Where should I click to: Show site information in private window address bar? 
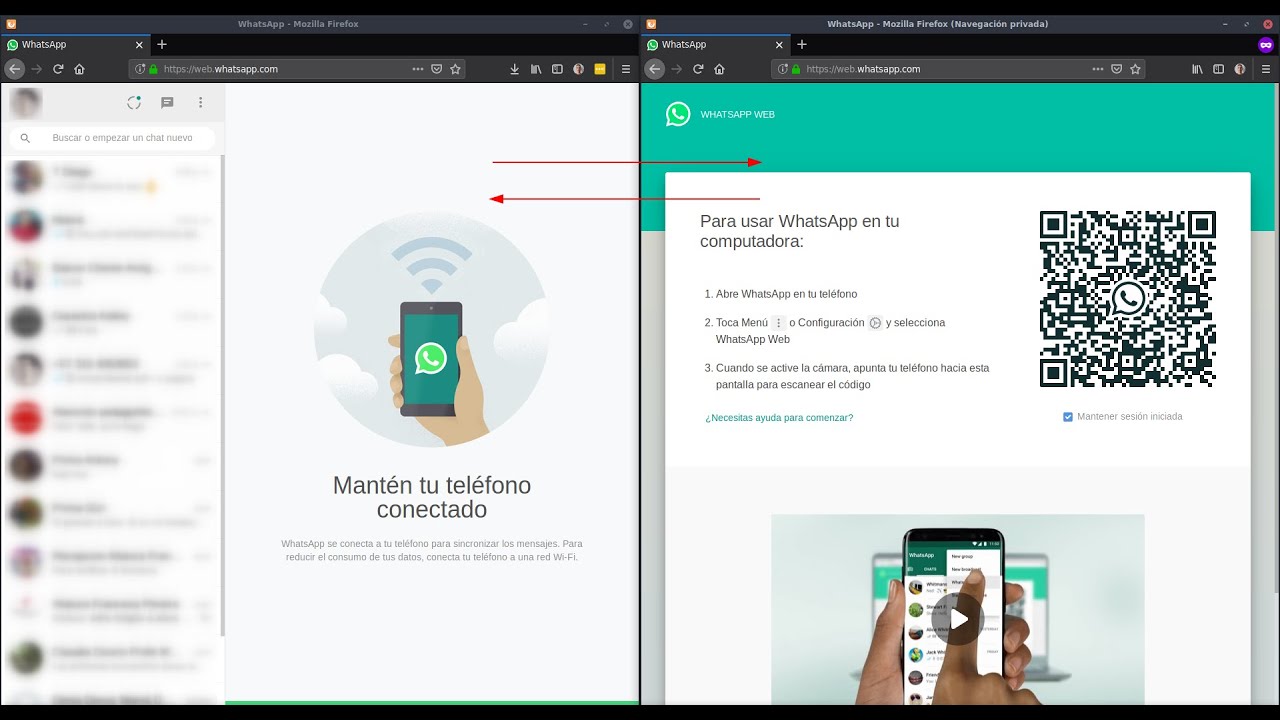click(x=782, y=69)
